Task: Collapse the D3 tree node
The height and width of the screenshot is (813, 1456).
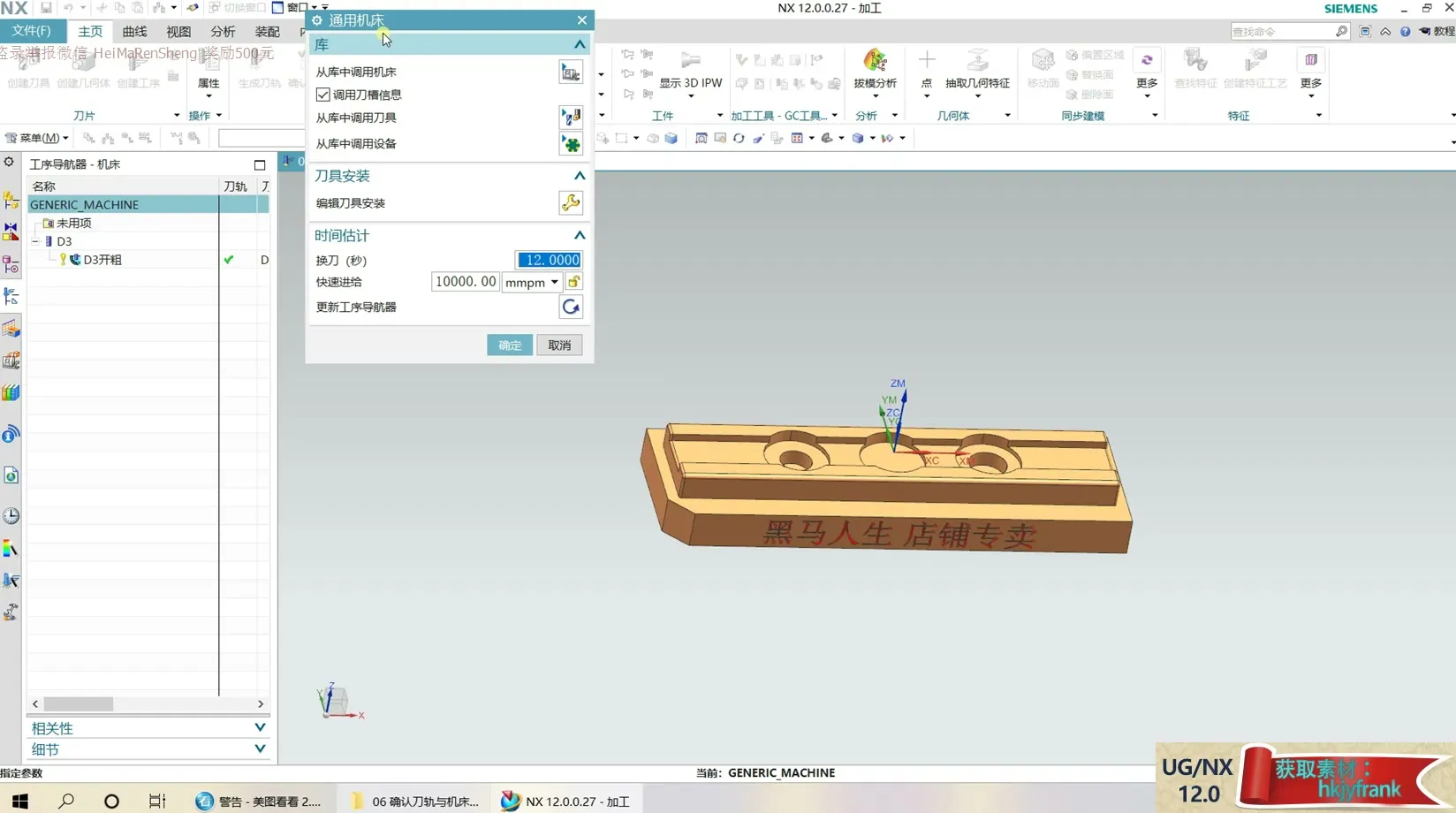Action: point(35,241)
